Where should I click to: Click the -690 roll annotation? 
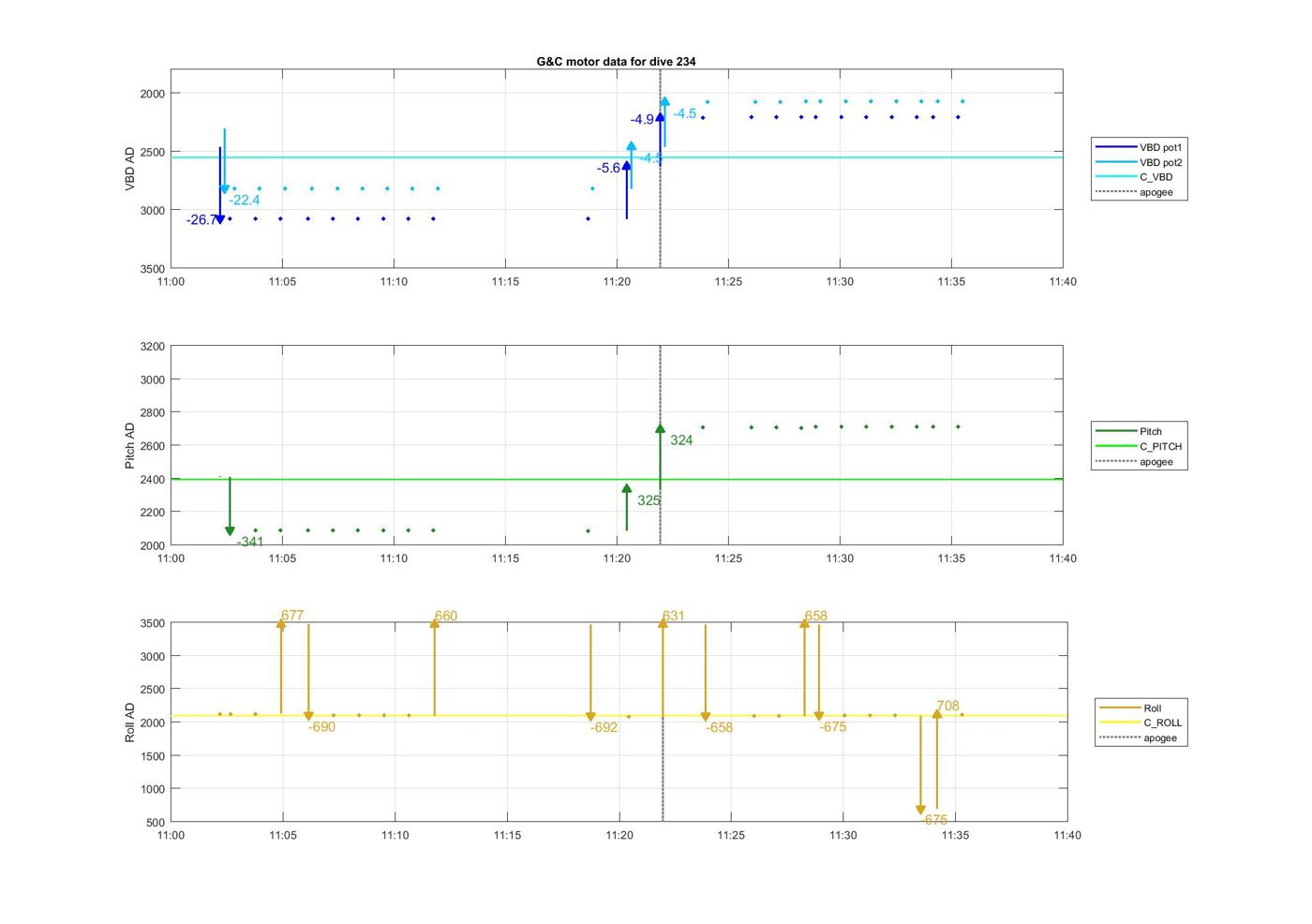tap(321, 726)
